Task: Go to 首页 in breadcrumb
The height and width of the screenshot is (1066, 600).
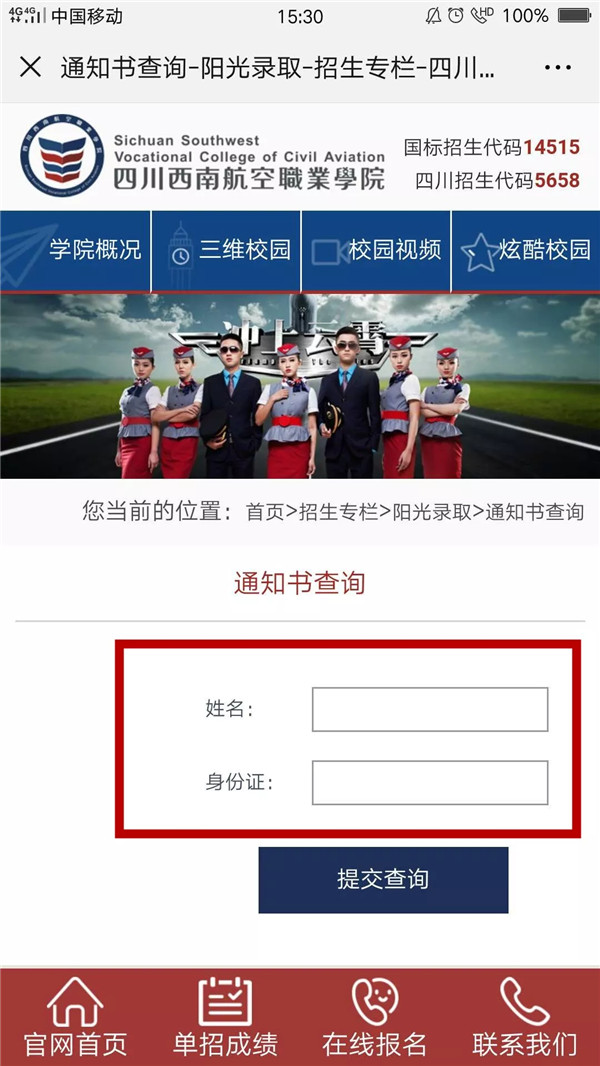Action: click(265, 511)
